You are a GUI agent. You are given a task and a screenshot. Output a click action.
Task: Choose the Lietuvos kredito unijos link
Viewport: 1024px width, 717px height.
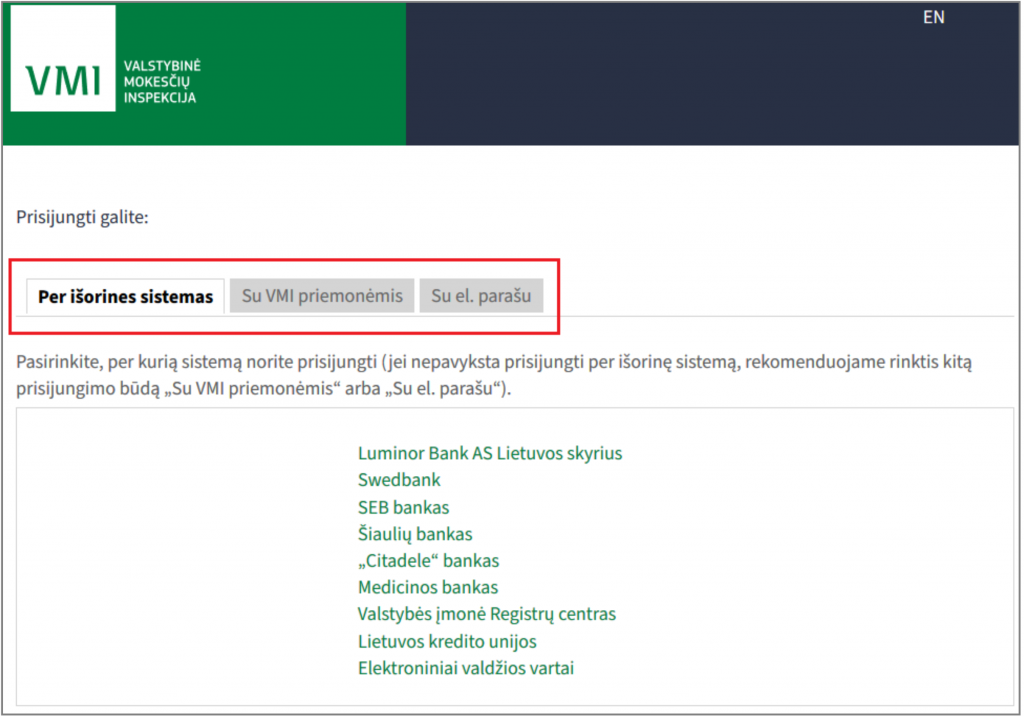coord(447,641)
